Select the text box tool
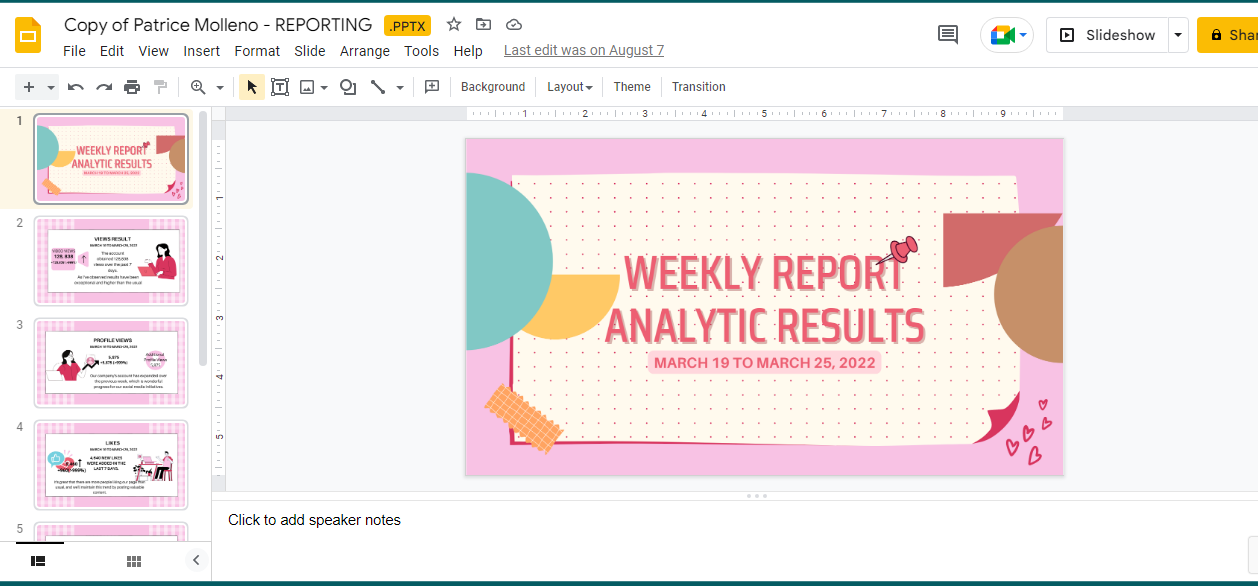Image resolution: width=1258 pixels, height=586 pixels. click(280, 87)
